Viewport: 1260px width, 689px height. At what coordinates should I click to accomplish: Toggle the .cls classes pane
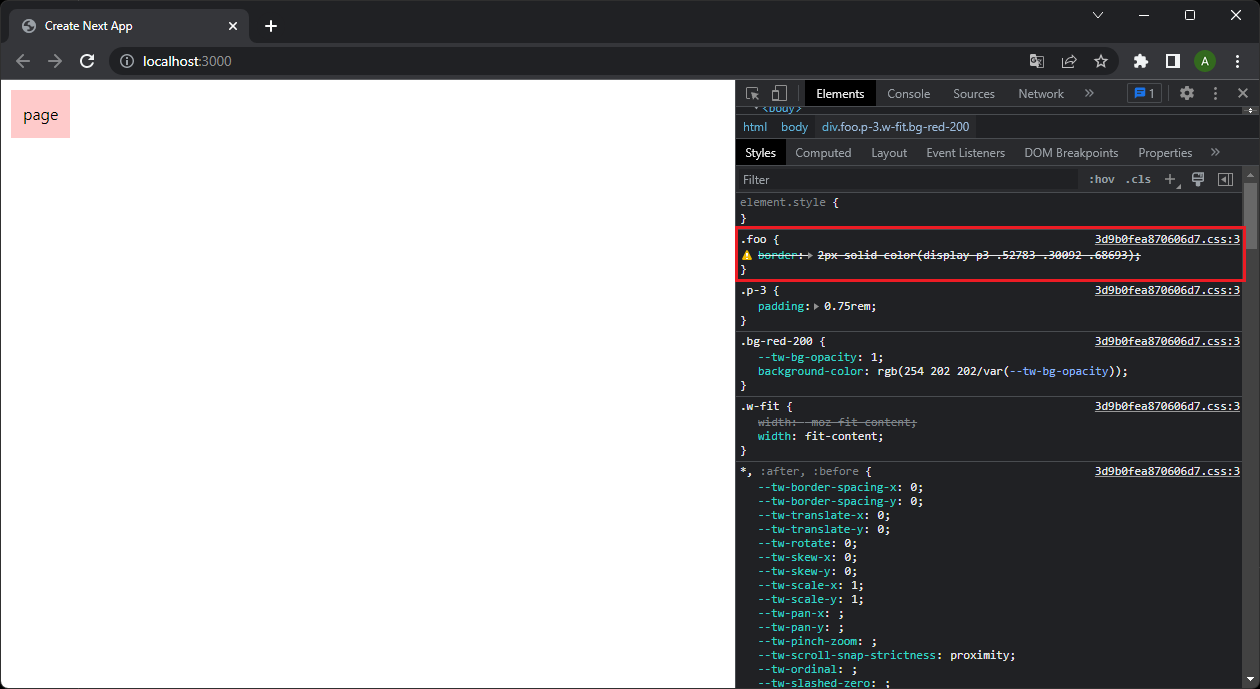click(x=1138, y=179)
